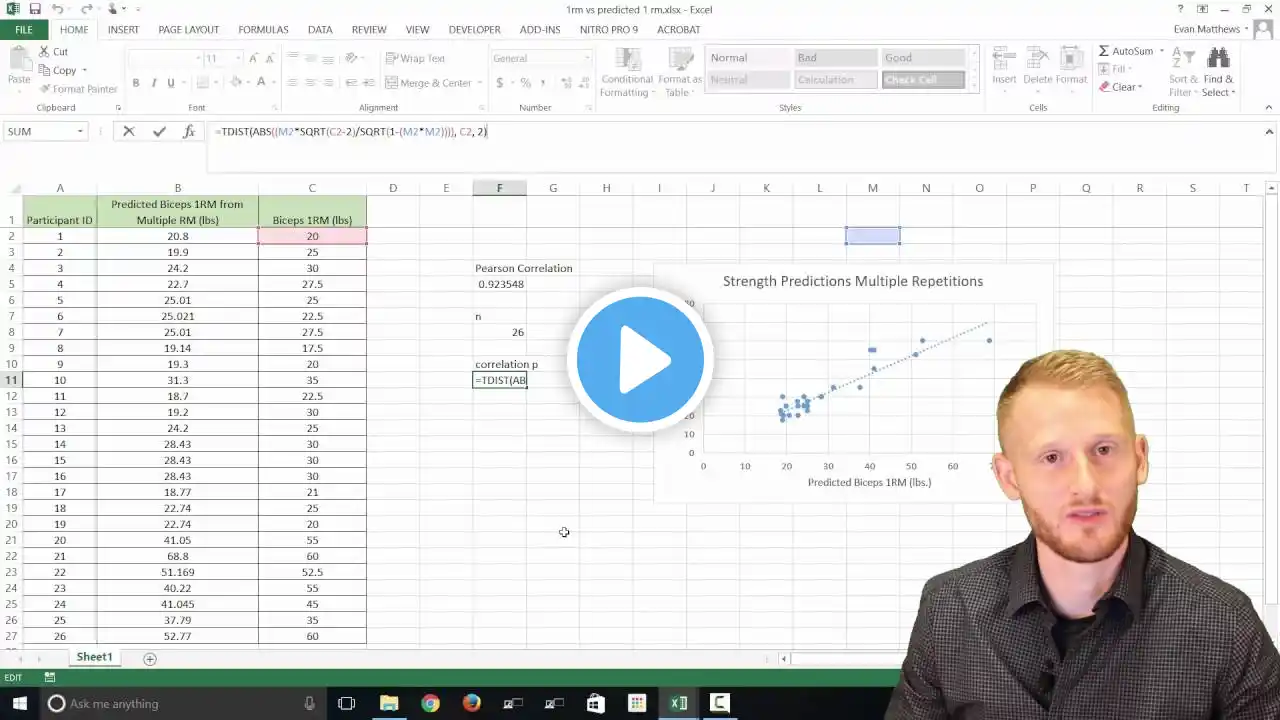The height and width of the screenshot is (720, 1280).
Task: Click the Save icon in quick access toolbar
Action: pyautogui.click(x=34, y=9)
